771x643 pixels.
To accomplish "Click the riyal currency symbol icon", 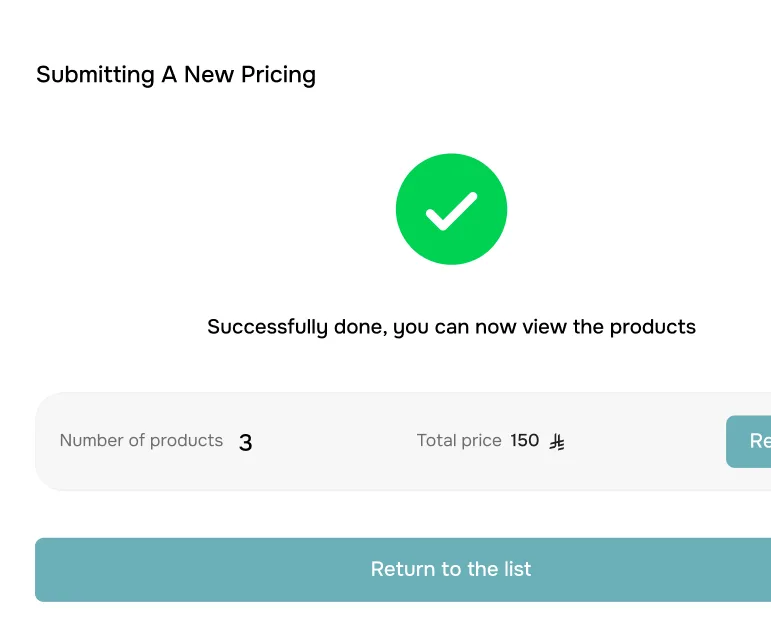I will click(558, 441).
